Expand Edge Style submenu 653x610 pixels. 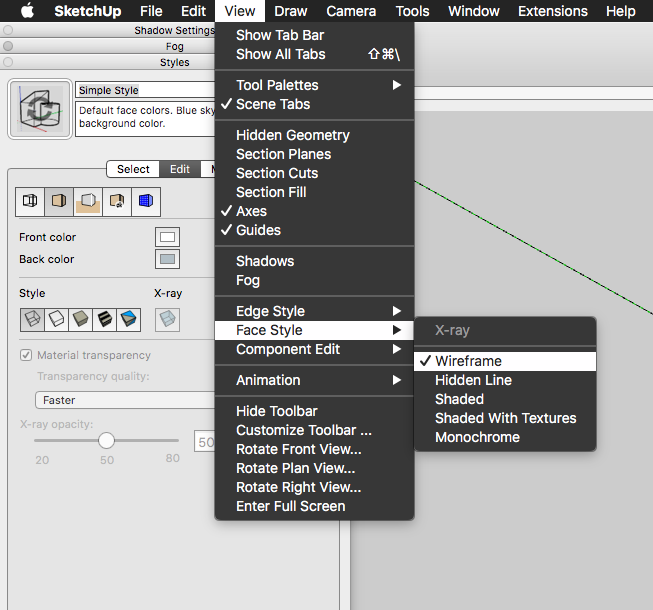coord(314,311)
